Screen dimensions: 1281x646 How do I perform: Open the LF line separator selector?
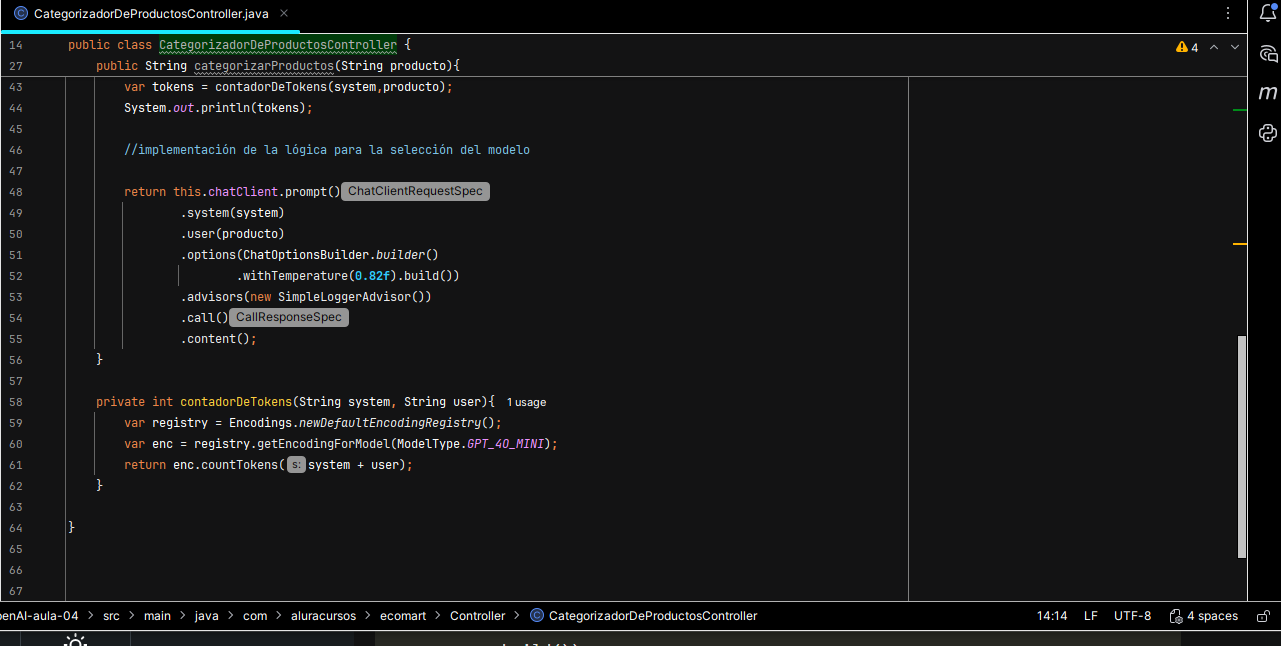(1091, 616)
